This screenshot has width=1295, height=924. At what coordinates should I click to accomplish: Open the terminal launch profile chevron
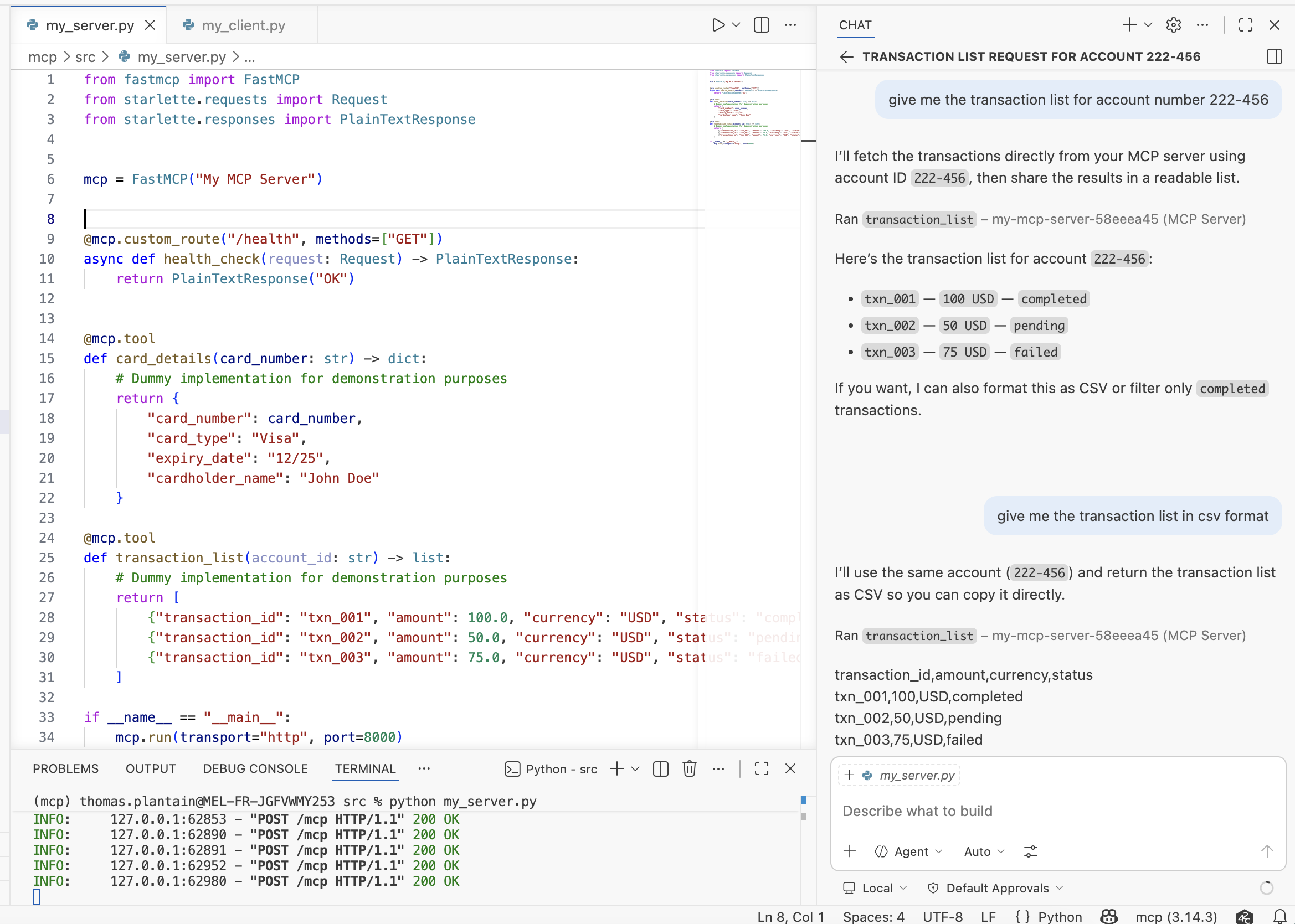pos(636,768)
